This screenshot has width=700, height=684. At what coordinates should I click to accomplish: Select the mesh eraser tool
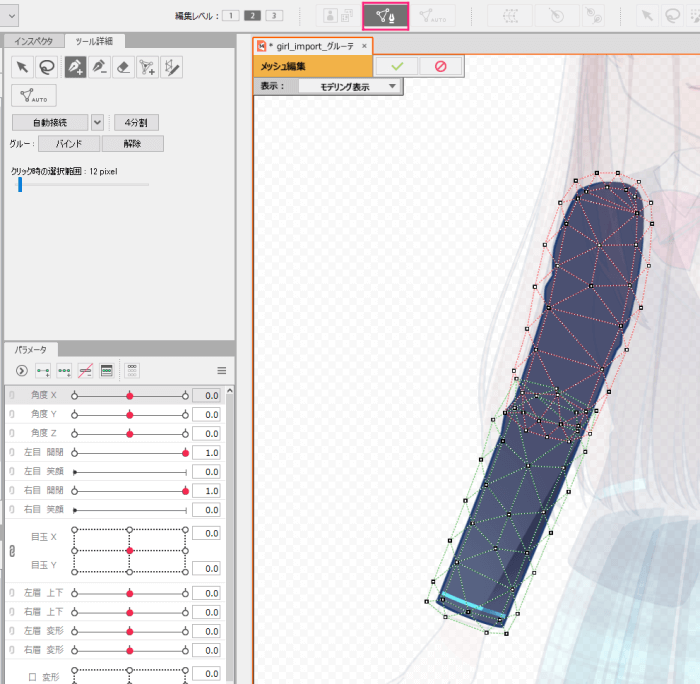point(122,66)
